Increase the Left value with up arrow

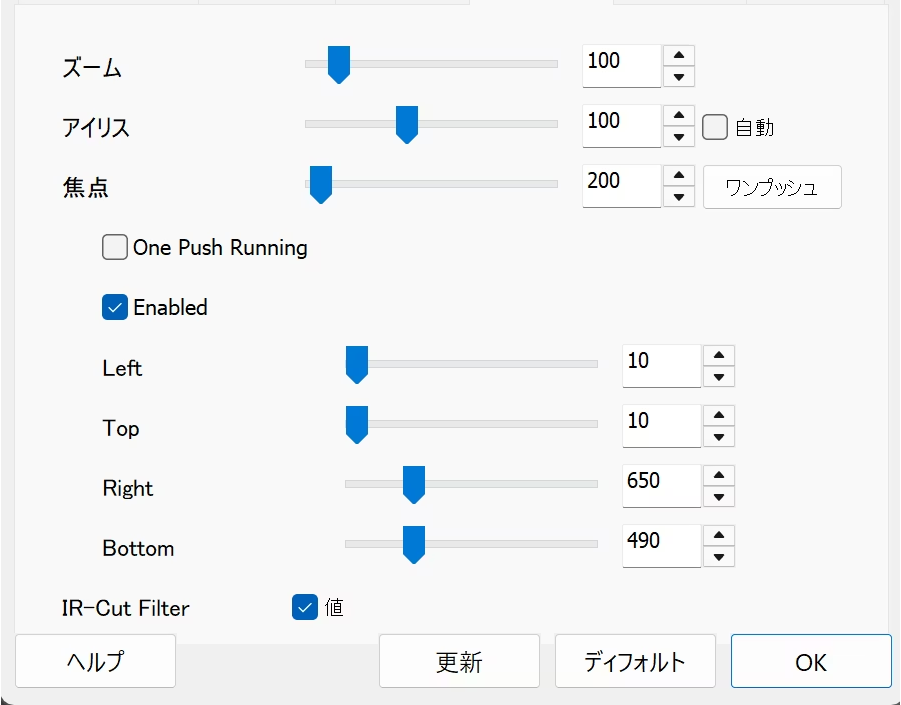[719, 356]
